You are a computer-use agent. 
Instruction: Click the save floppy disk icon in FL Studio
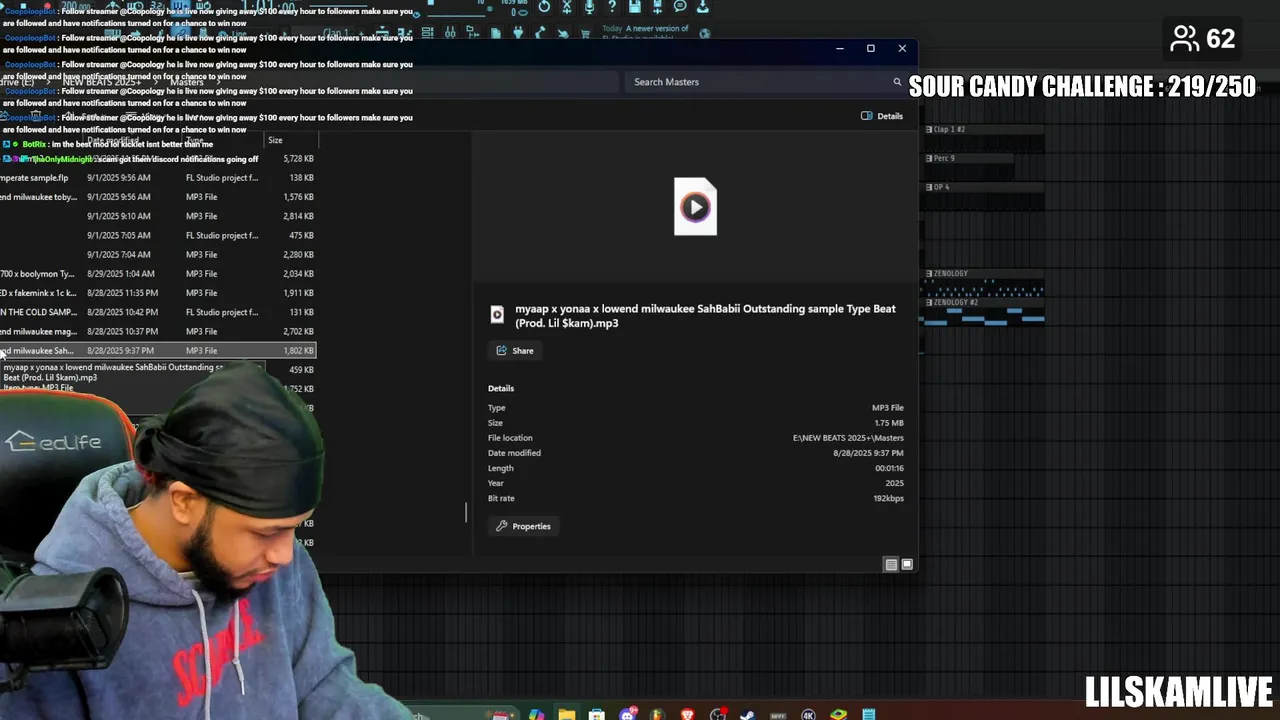coord(635,6)
